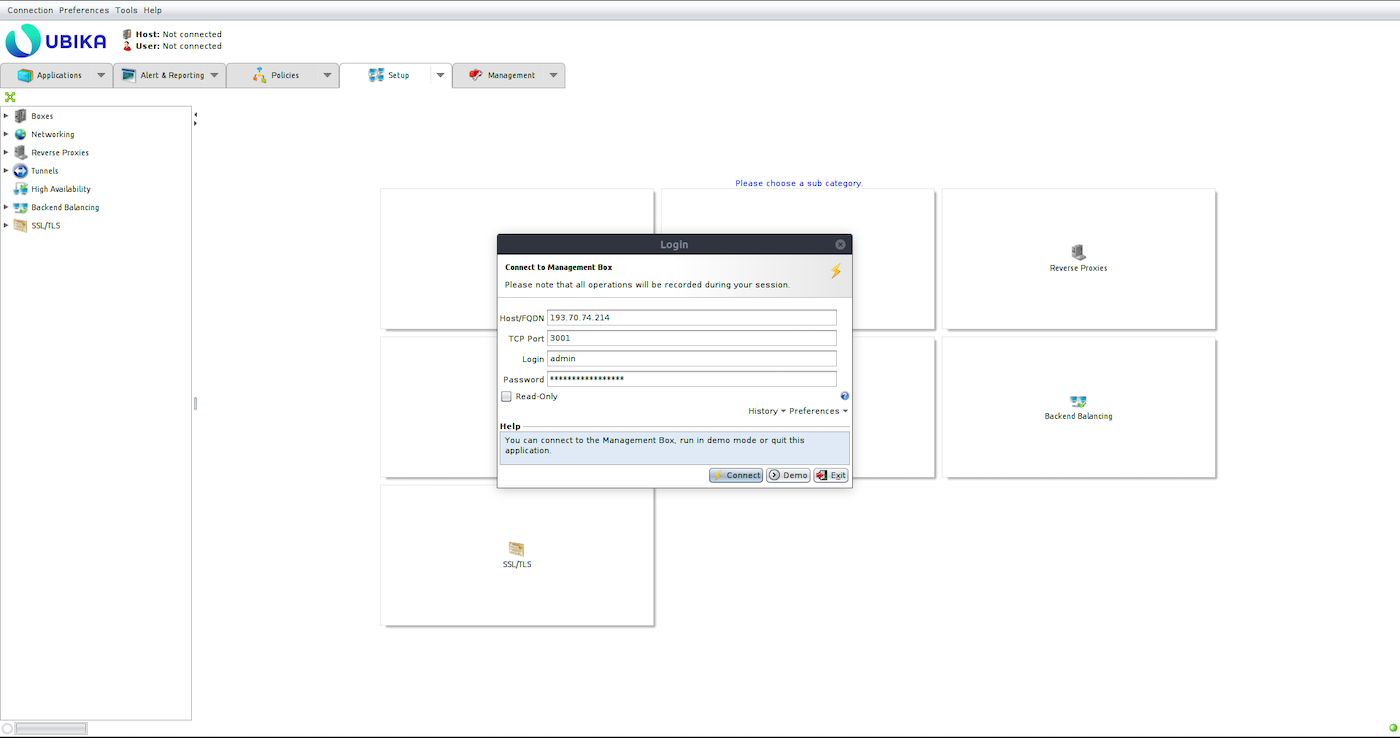1400x738 pixels.
Task: Switch to the Policies tab
Action: tap(284, 76)
